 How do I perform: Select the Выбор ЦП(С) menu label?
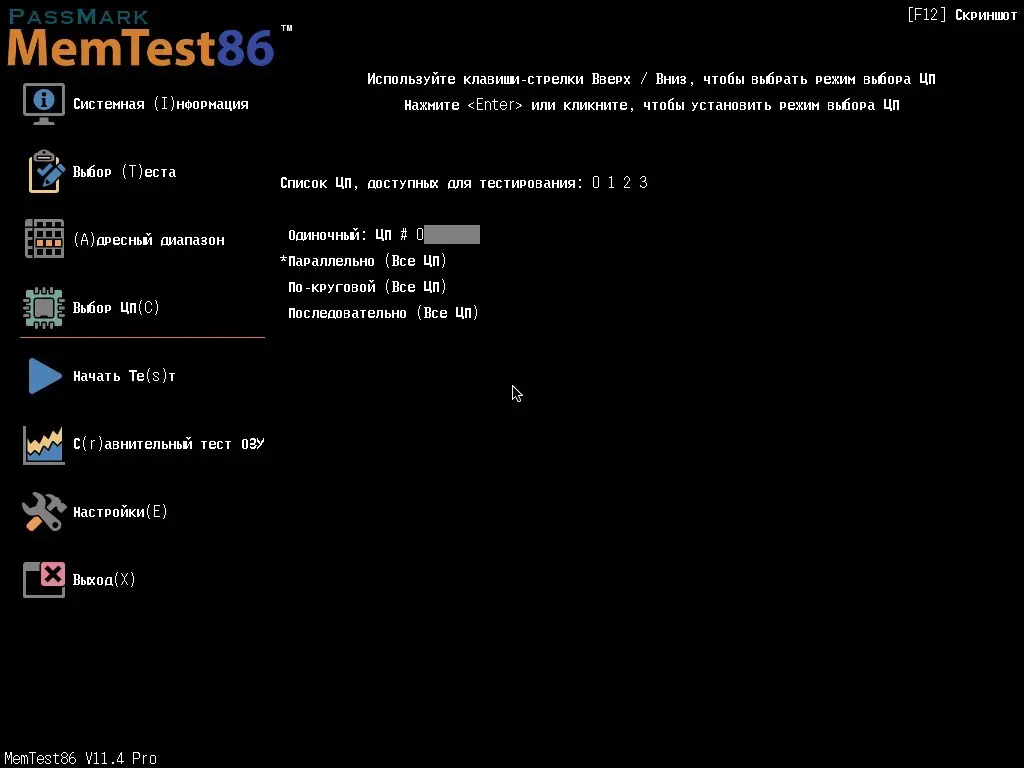(116, 308)
